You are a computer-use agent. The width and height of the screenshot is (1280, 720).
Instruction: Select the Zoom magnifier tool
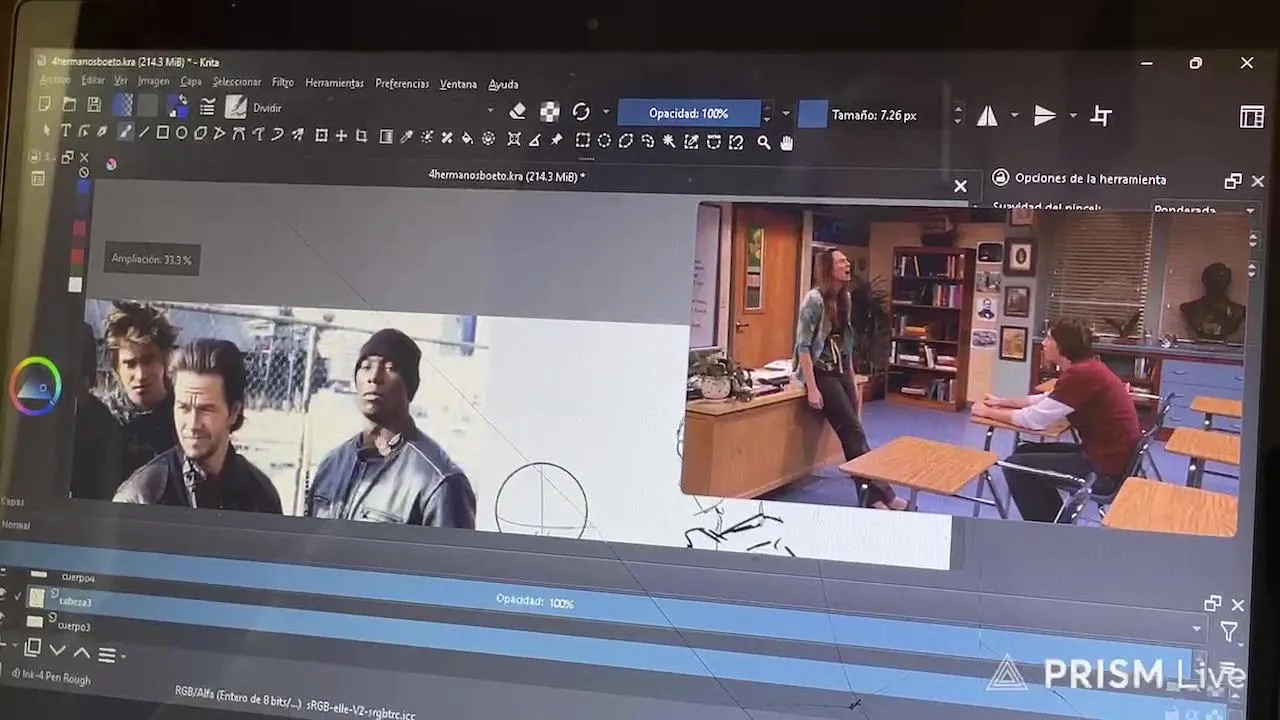[x=764, y=143]
